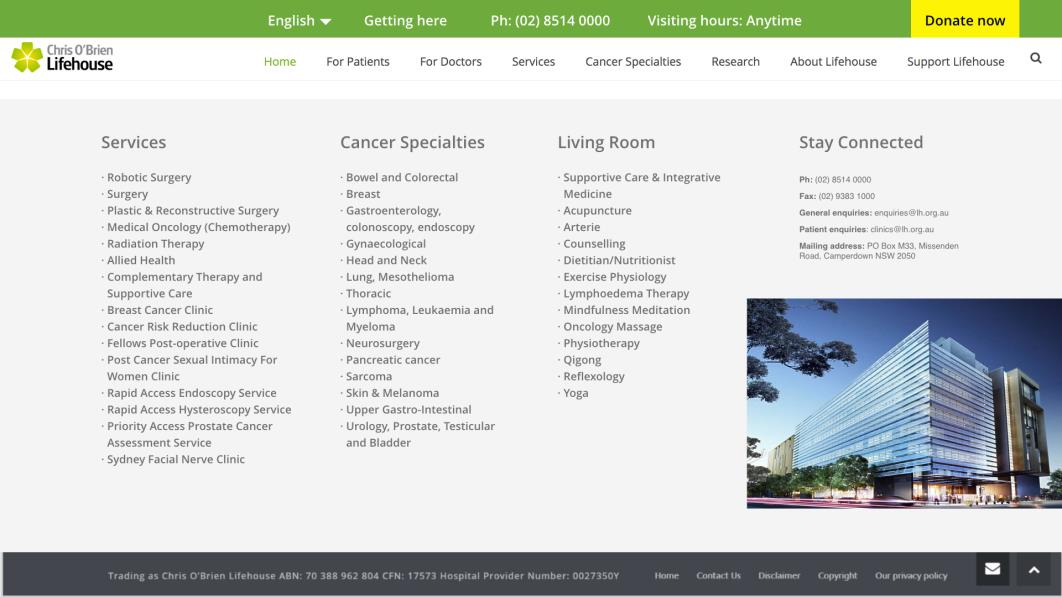Open the Thoracic link

coord(368,293)
